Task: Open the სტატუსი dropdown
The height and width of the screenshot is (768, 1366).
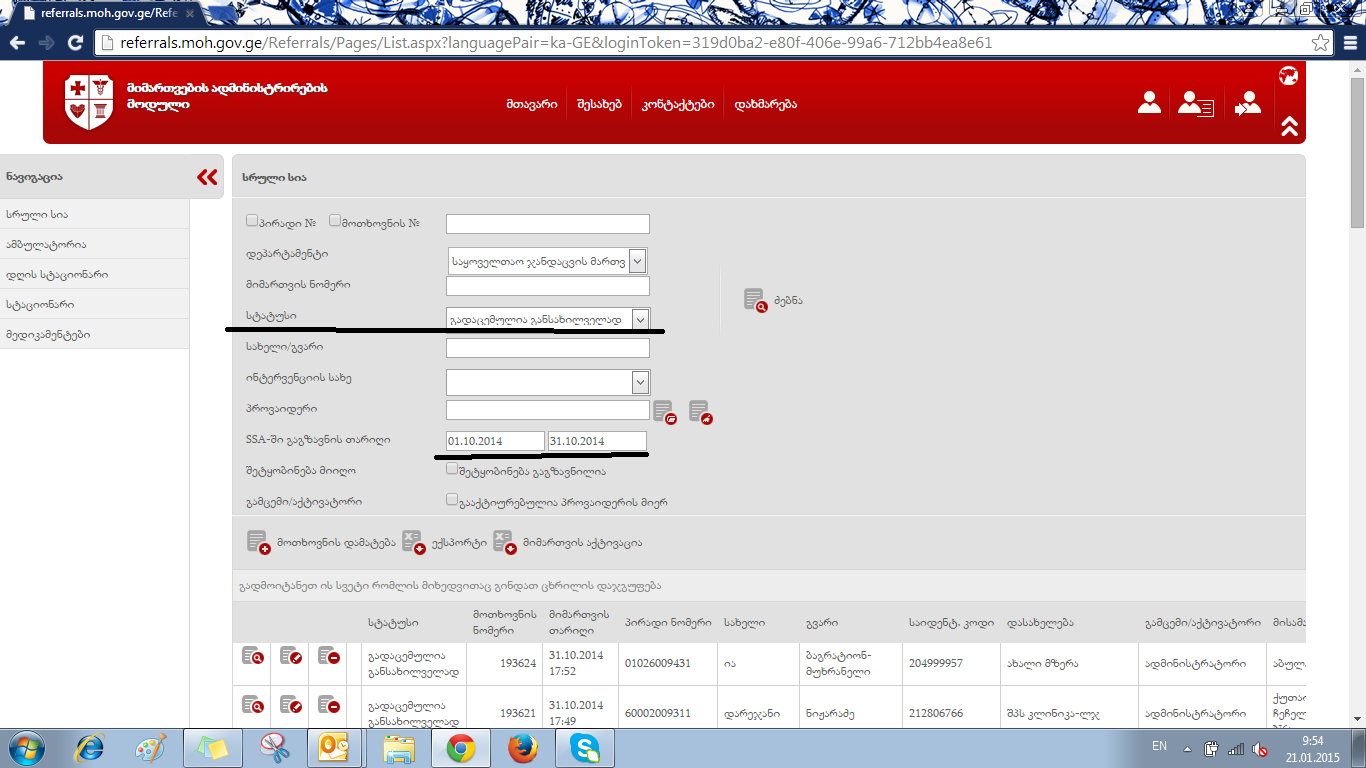Action: 638,319
